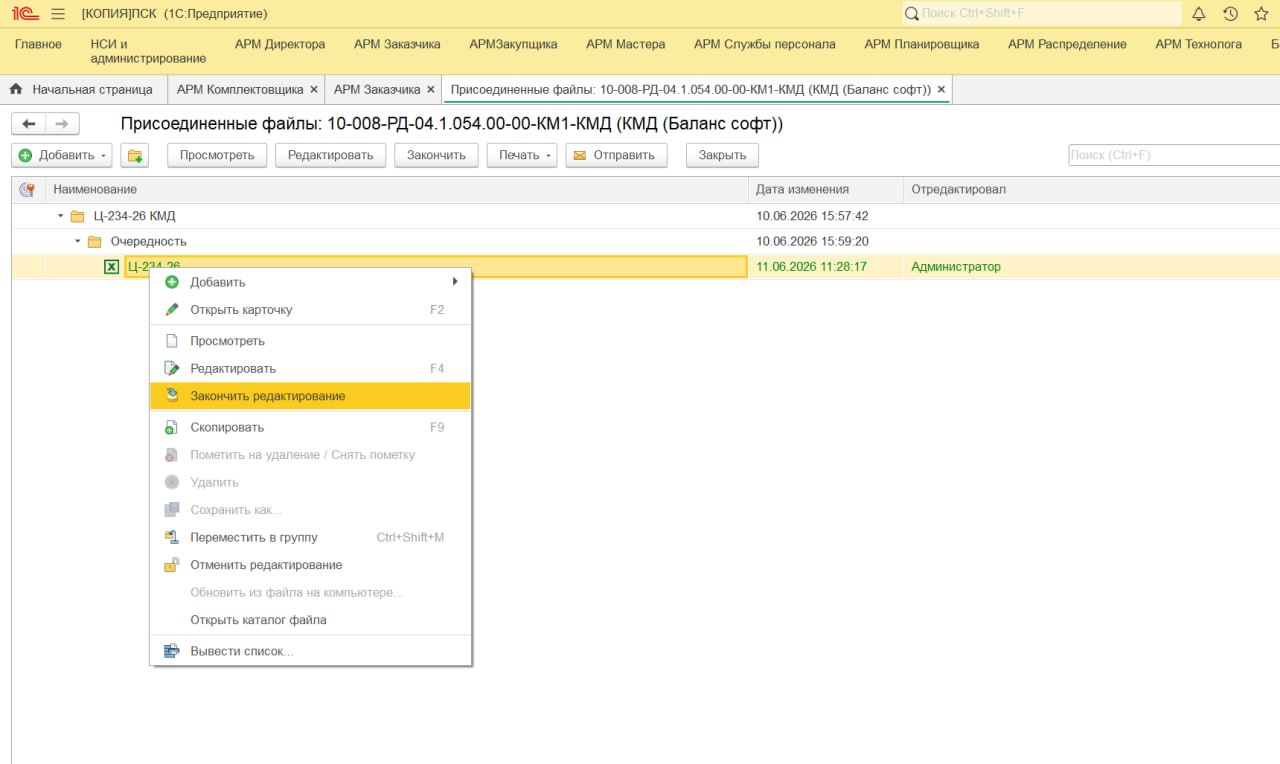Open the НСИ и администрирование section
Viewport: 1280px width, 764px height.
point(148,51)
